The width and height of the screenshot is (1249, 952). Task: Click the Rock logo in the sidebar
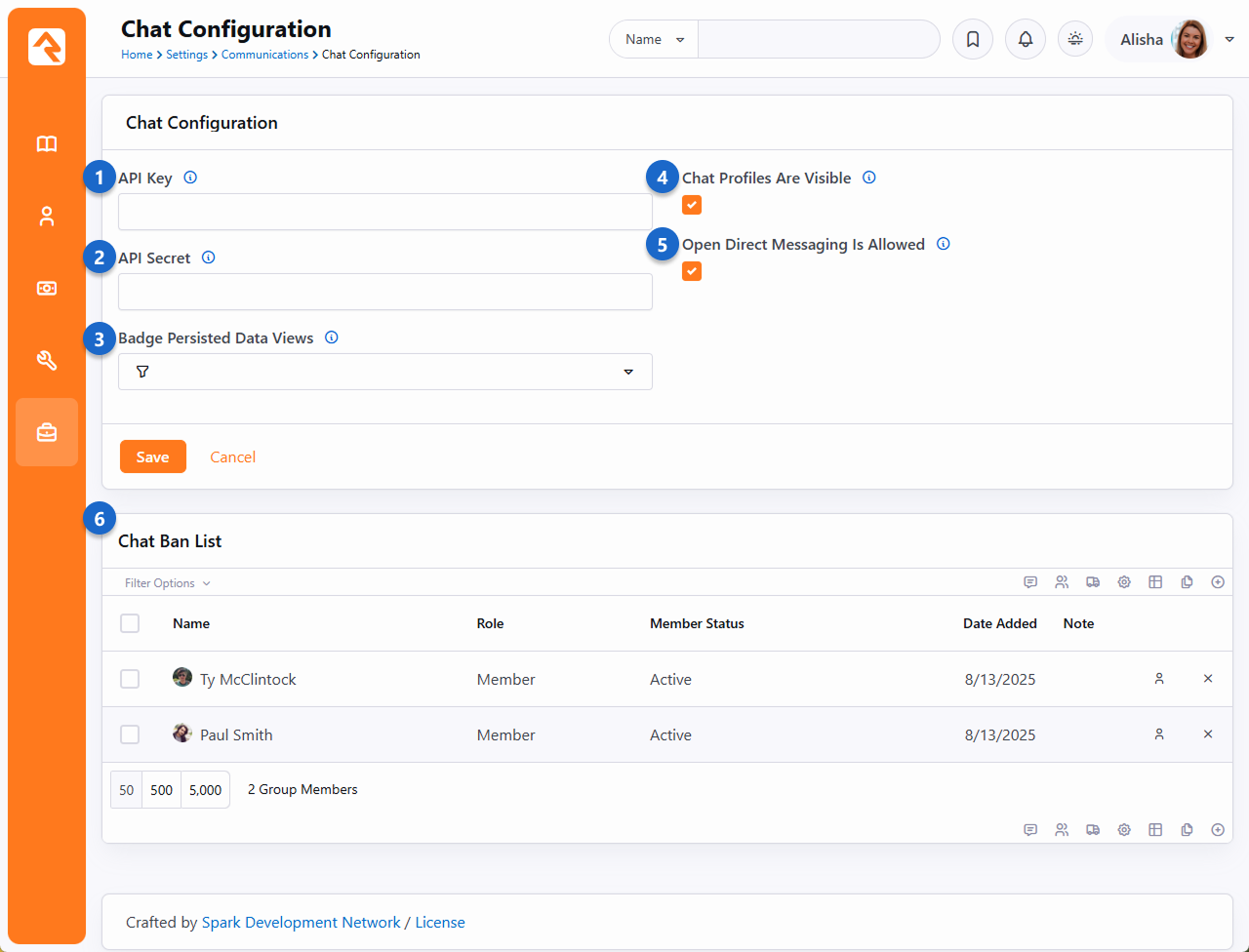pyautogui.click(x=47, y=47)
